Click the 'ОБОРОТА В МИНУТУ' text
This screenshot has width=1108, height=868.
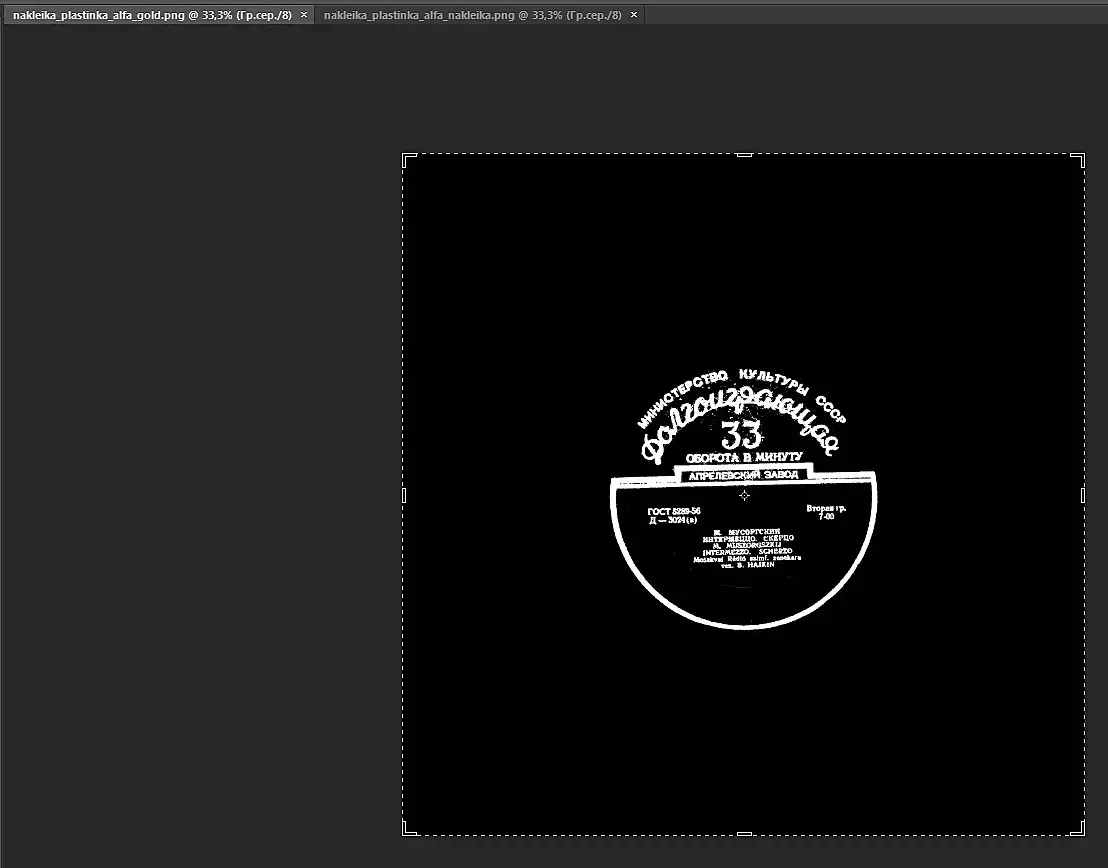[744, 457]
